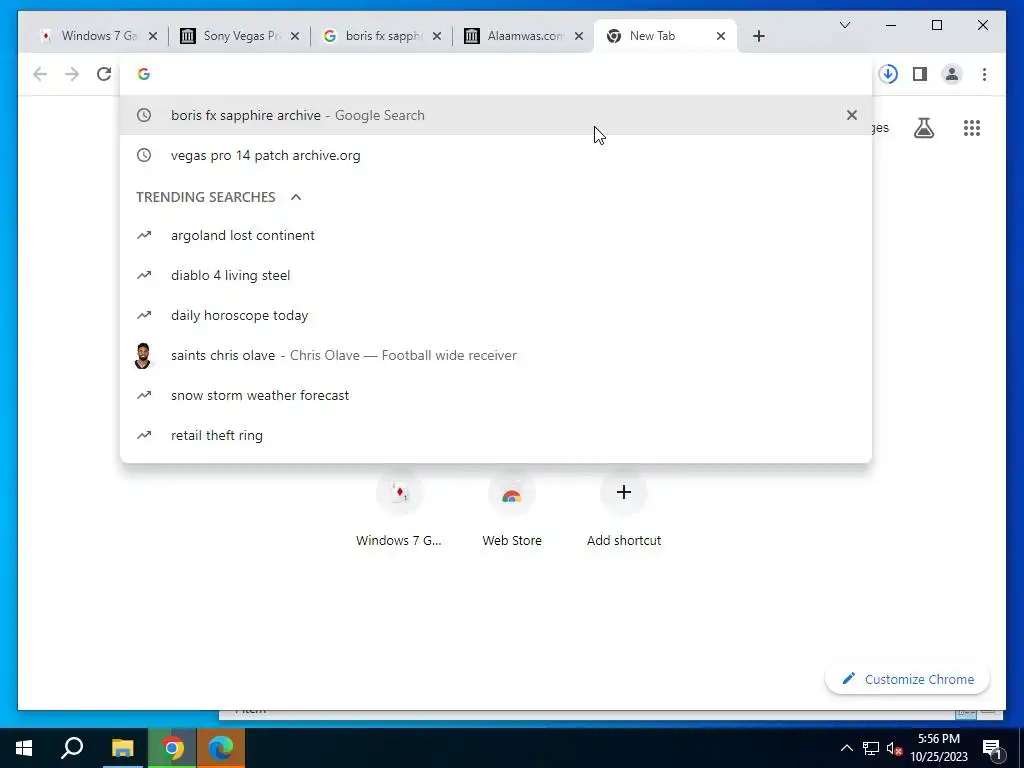Click the Chrome taskbar icon
Screen dimensions: 1024x768
(x=172, y=748)
